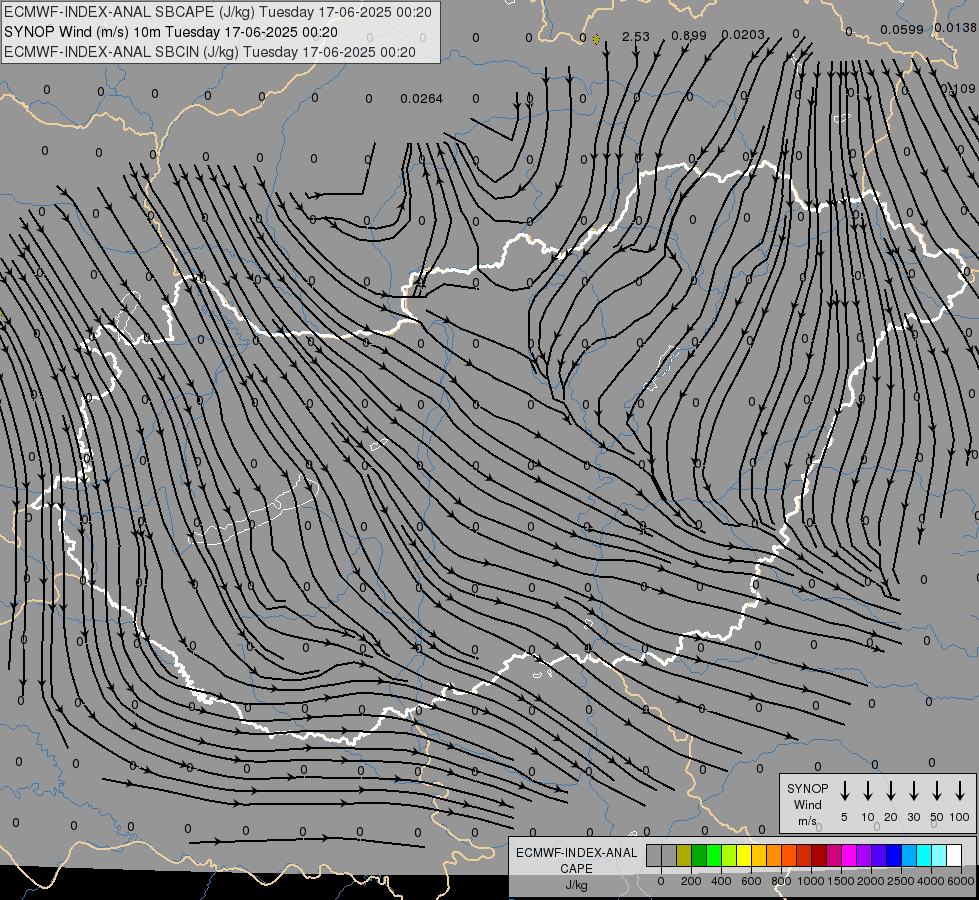Click the 400 tick label on CAPE scale
This screenshot has height=900, width=979.
click(721, 881)
